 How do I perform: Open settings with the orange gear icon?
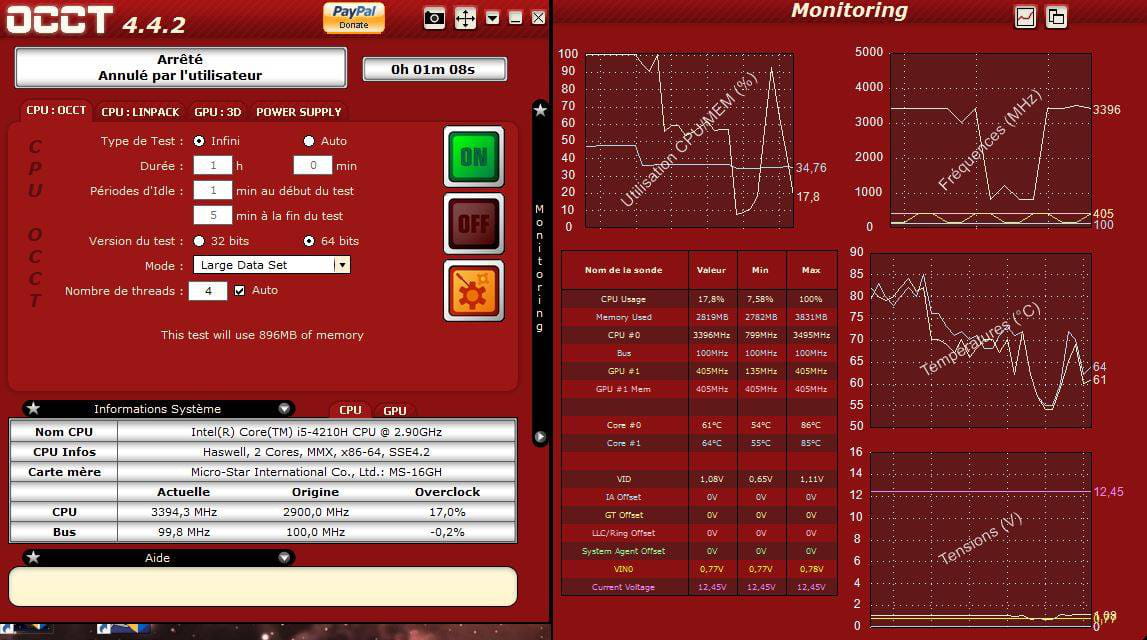click(x=474, y=290)
